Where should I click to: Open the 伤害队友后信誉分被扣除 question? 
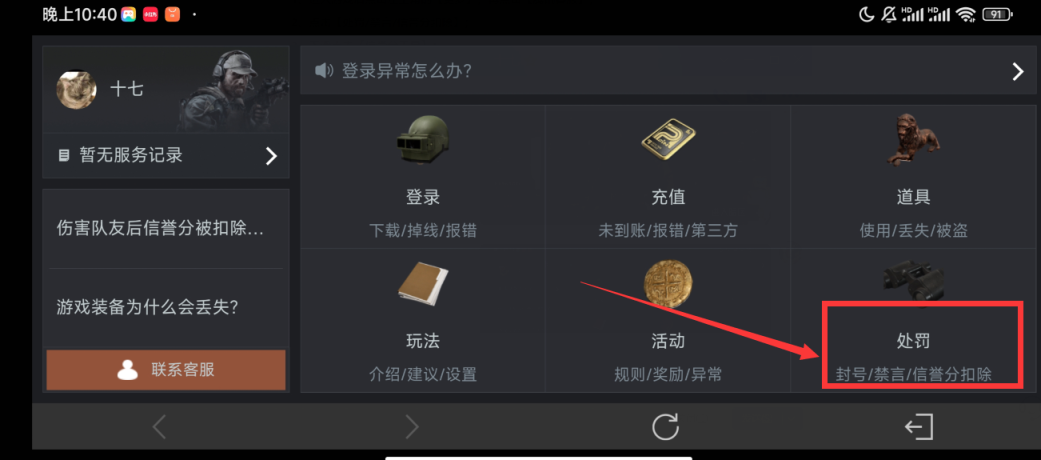coord(161,229)
